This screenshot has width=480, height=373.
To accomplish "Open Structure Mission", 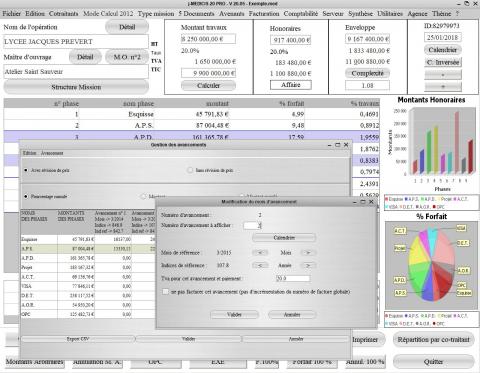I will pos(76,87).
